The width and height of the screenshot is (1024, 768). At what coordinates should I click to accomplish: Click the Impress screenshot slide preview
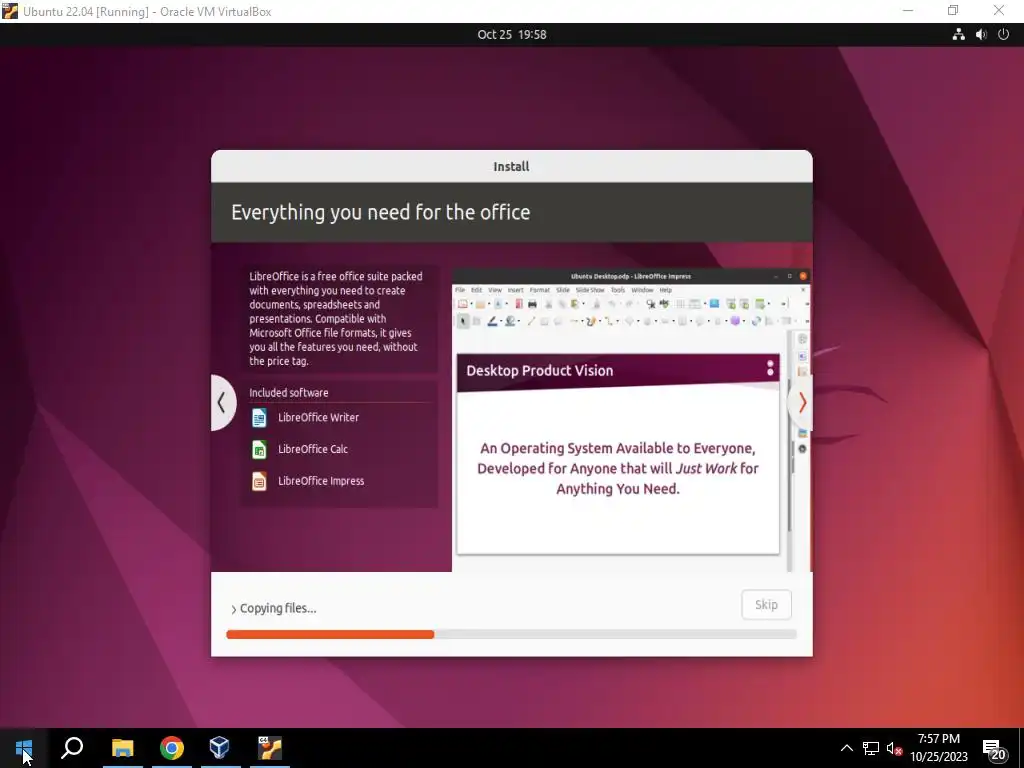pyautogui.click(x=618, y=454)
